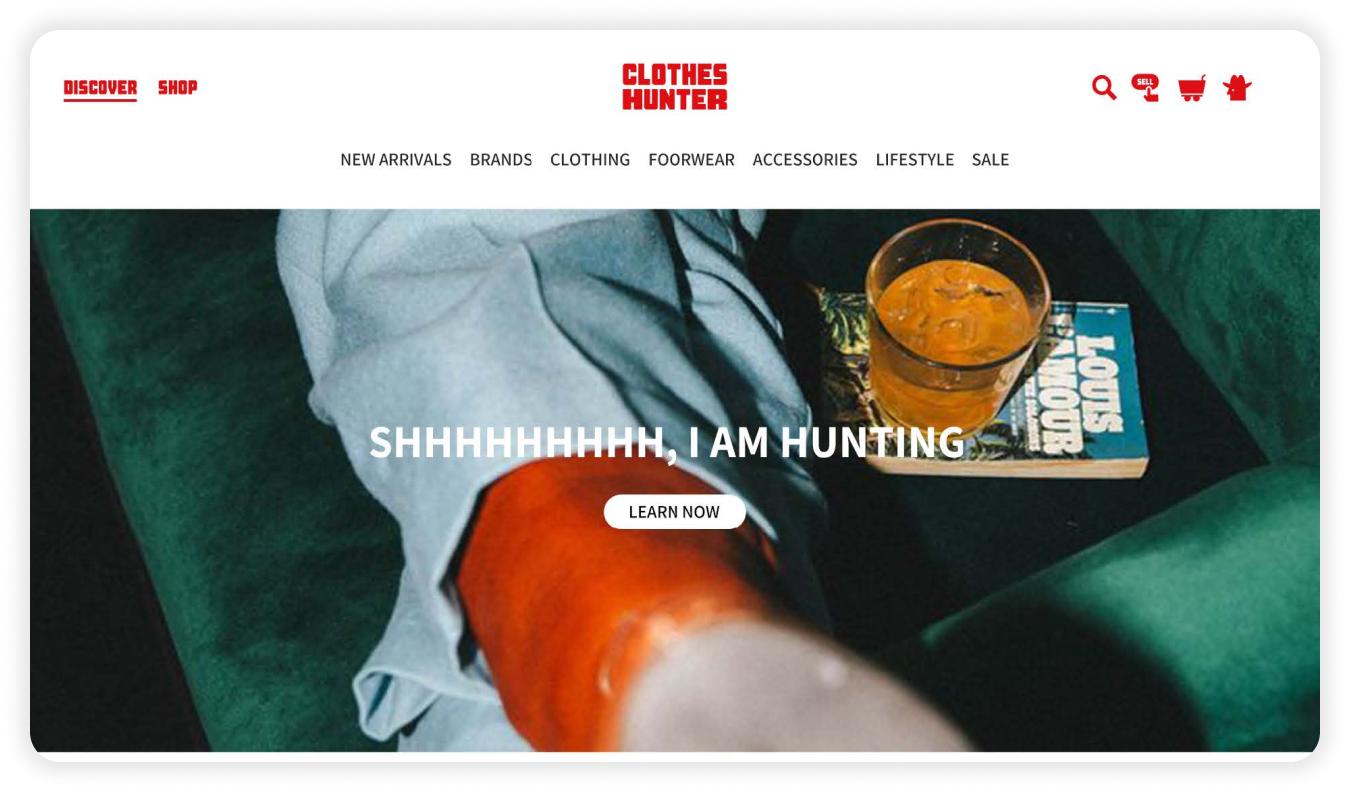This screenshot has width=1350, height=792.
Task: Open the Foorwear category
Action: pos(691,159)
